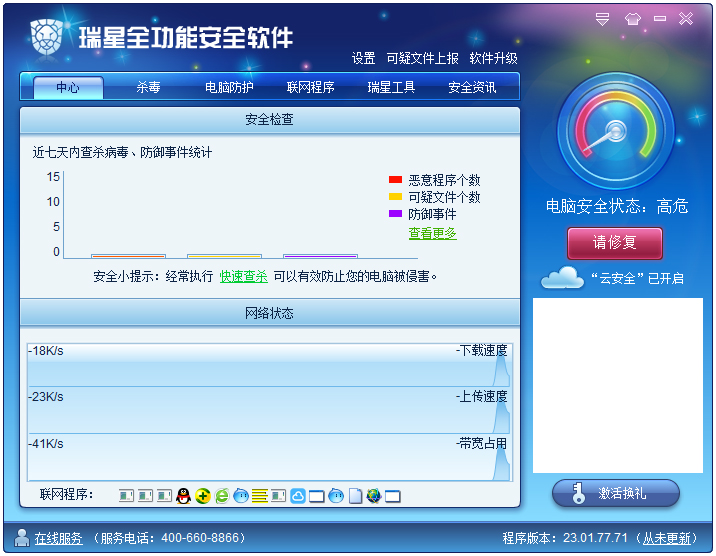Open the title bar dropdown menu arrow icon
The height and width of the screenshot is (556, 716).
[602, 19]
